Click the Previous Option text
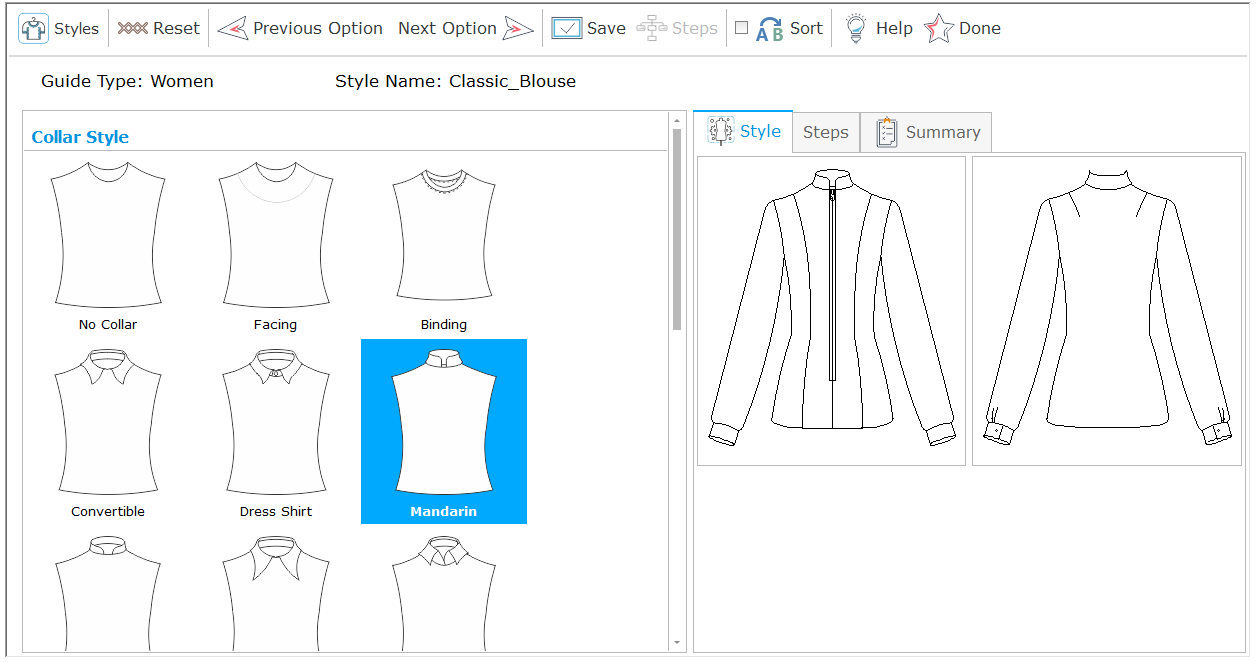The width and height of the screenshot is (1258, 662). (x=318, y=28)
